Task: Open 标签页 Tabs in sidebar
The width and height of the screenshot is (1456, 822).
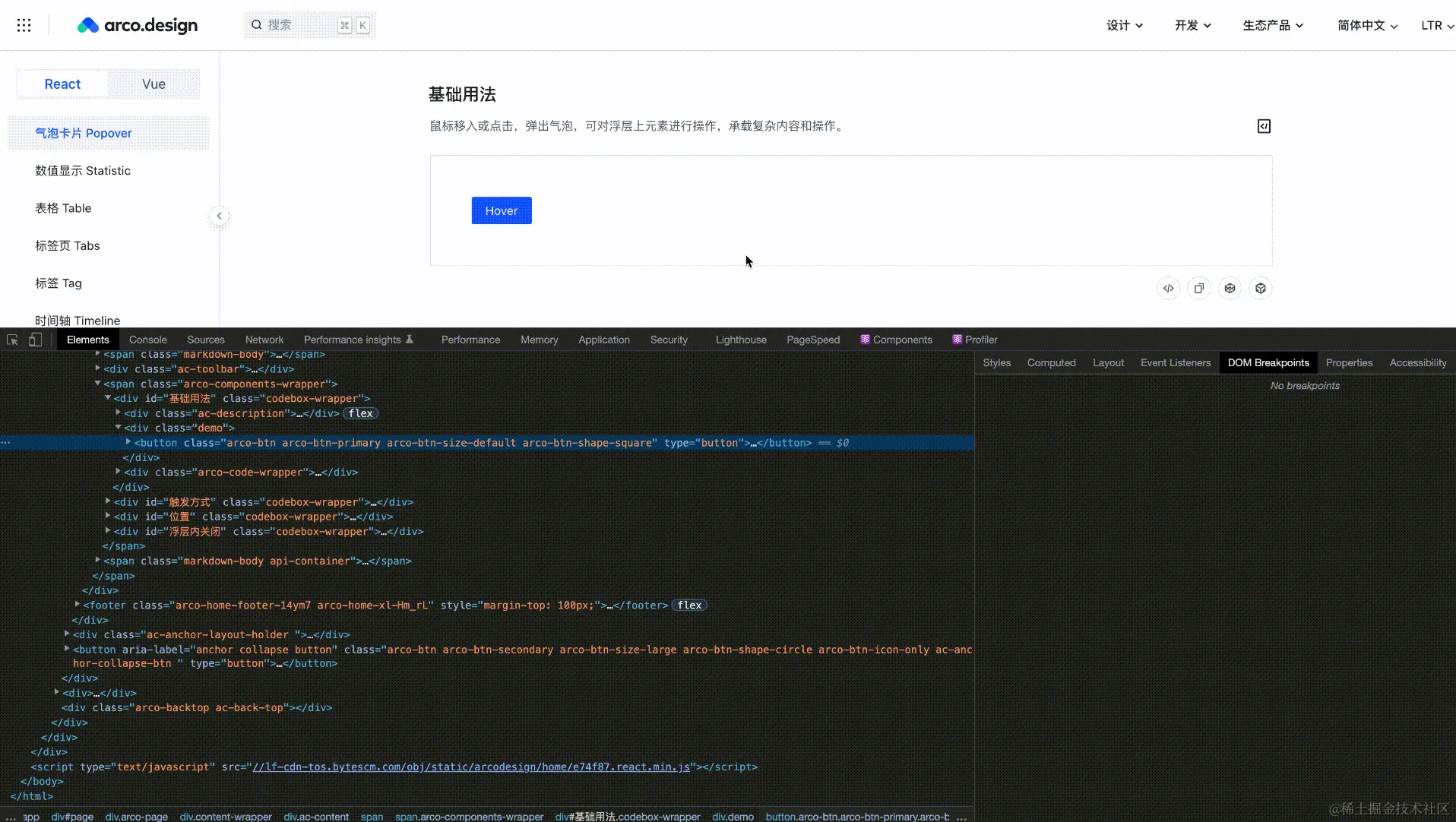Action: [x=68, y=245]
